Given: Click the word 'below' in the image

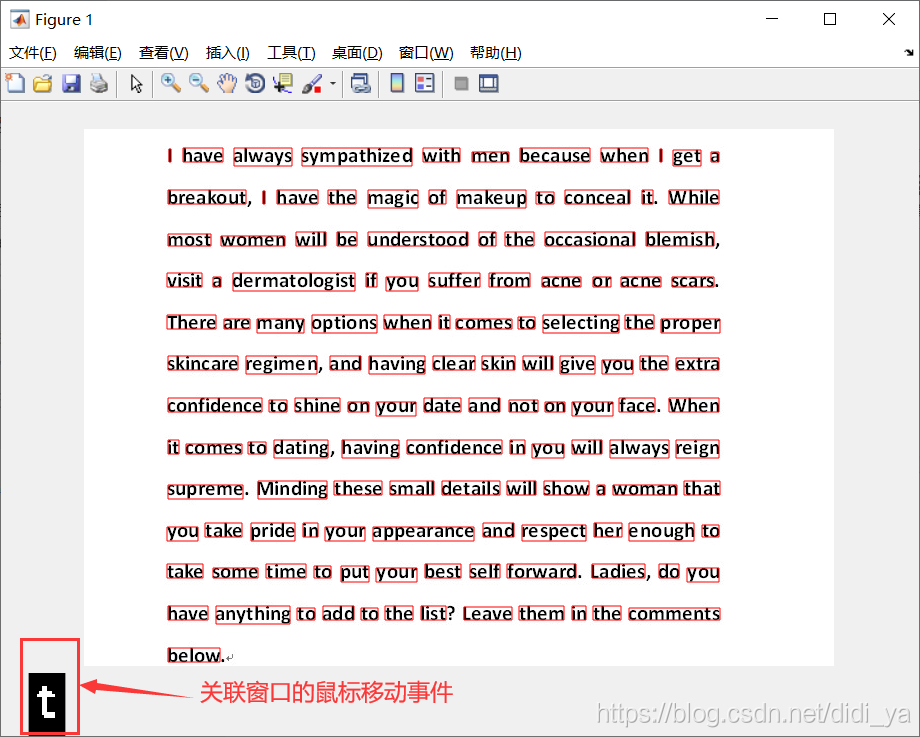Looking at the screenshot, I should click(x=194, y=655).
